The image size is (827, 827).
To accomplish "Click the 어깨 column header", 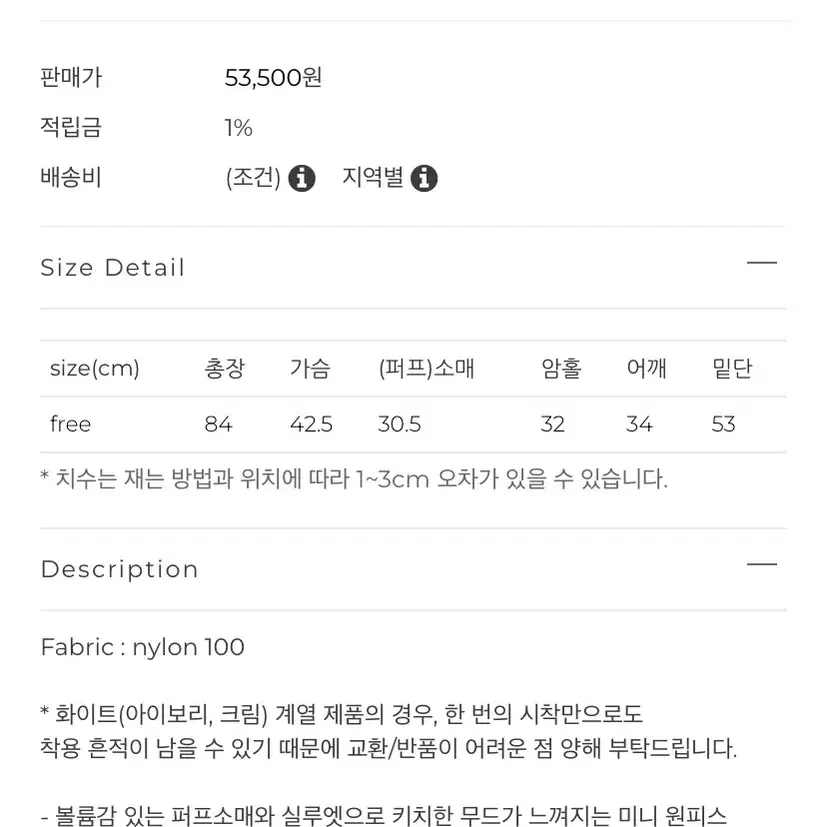I will 647,368.
